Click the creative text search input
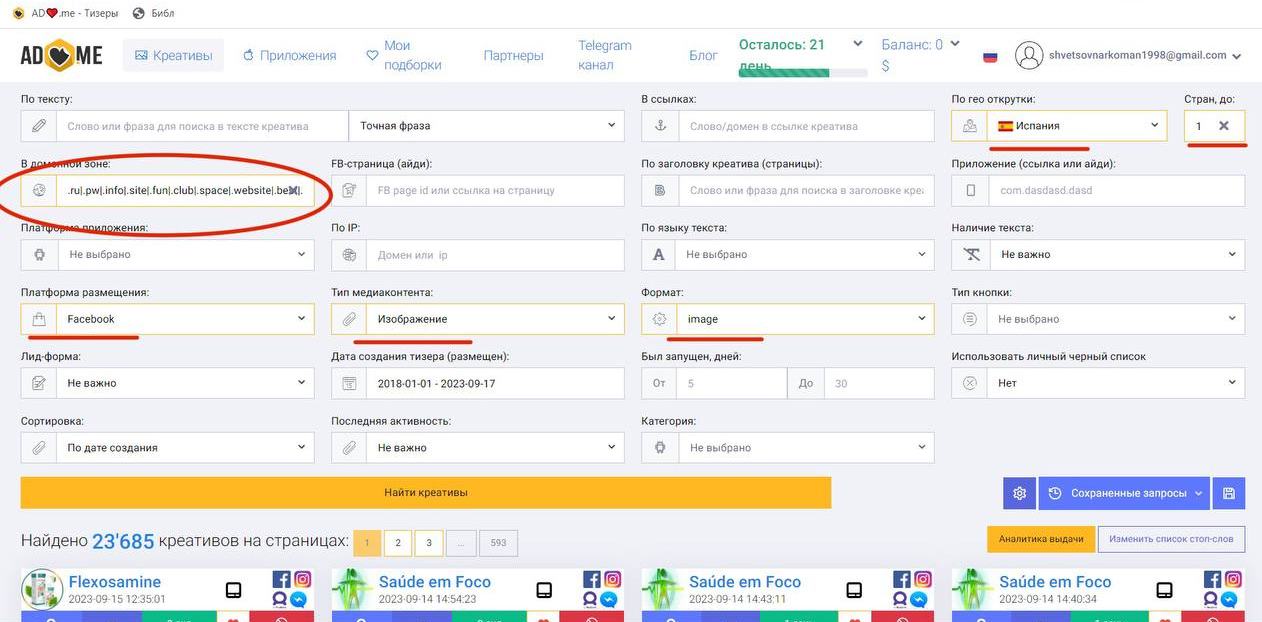The image size is (1262, 622). 203,126
